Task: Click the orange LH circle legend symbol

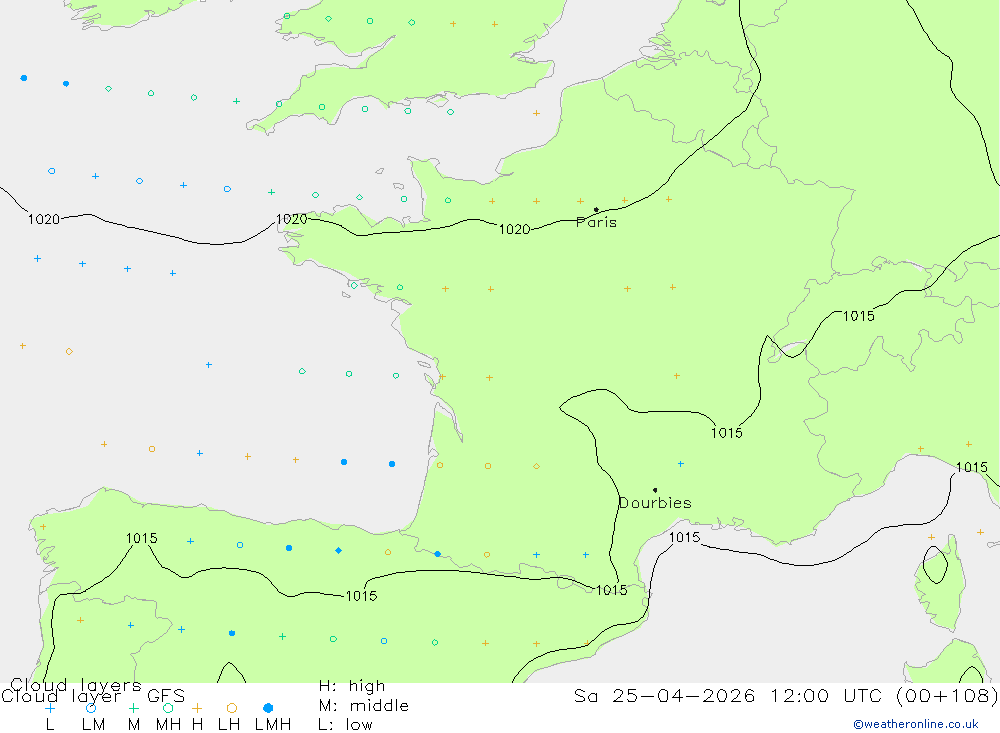Action: pyautogui.click(x=232, y=708)
